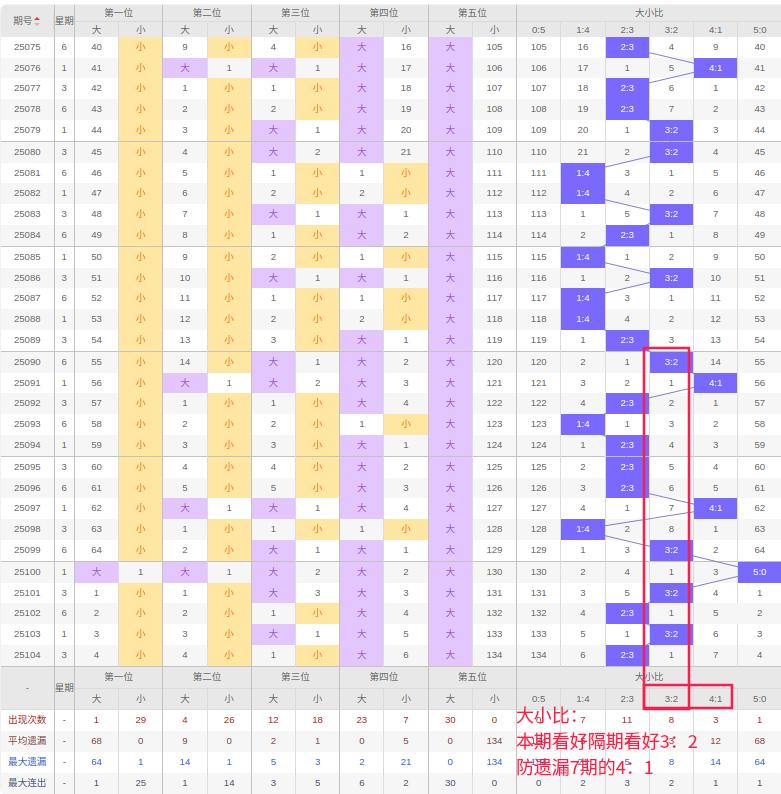Click highlighted 2:3 cell in row 25104
The image size is (781, 794).
point(627,655)
